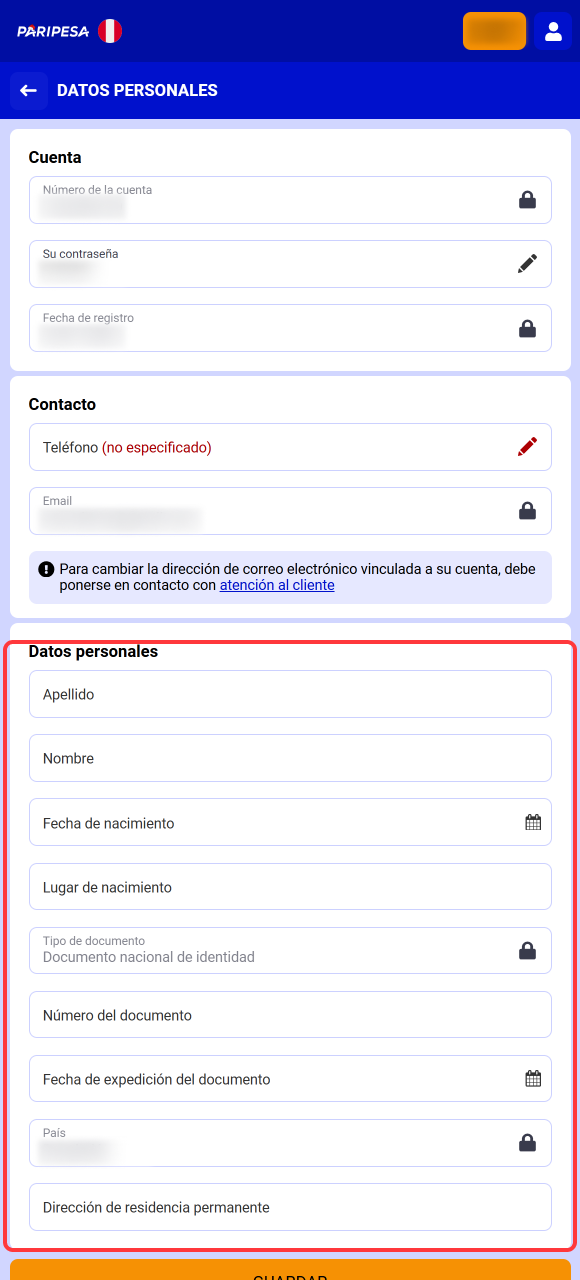Open the account menu via the person icon

553,30
